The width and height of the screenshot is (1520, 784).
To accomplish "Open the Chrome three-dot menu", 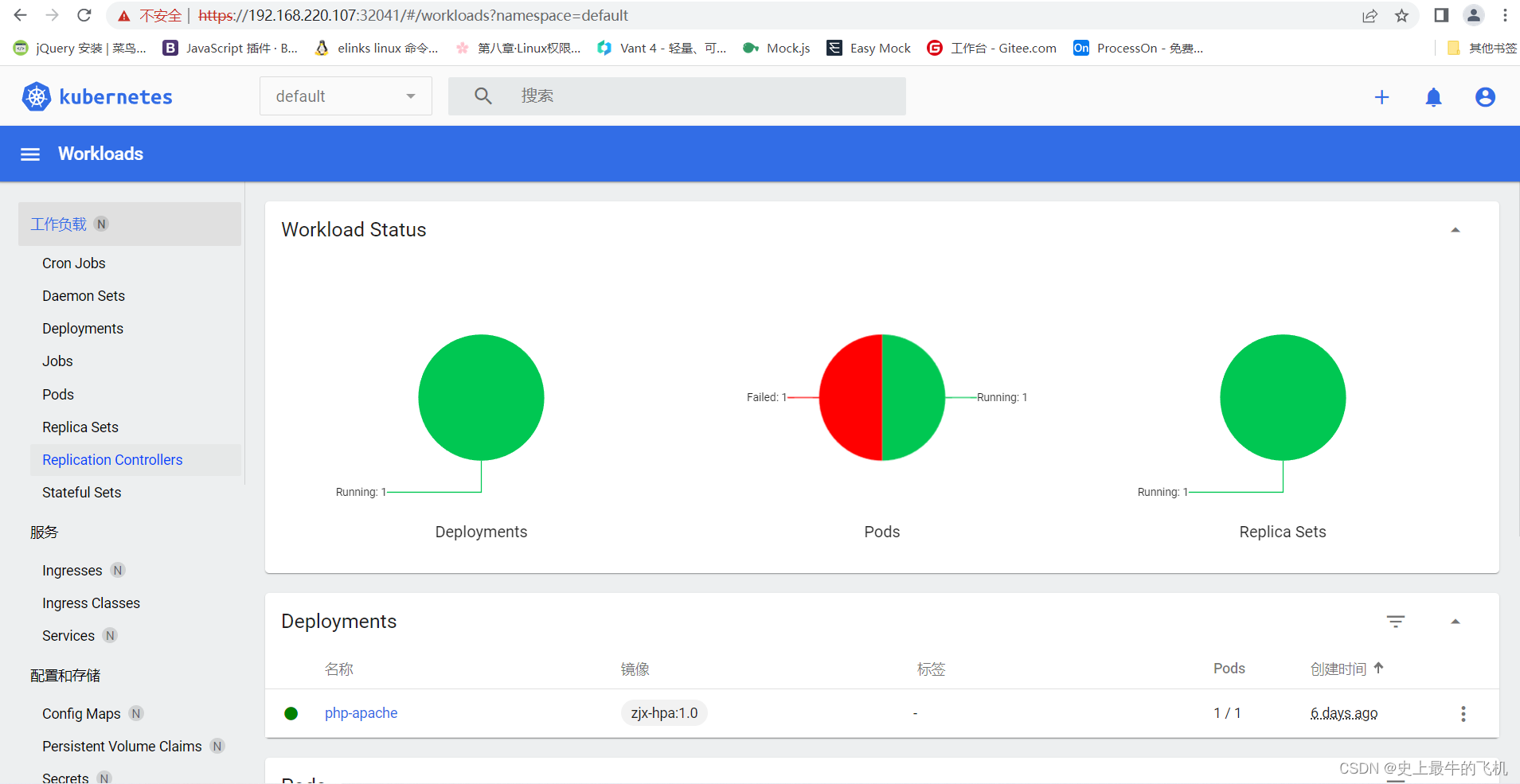I will click(1505, 15).
